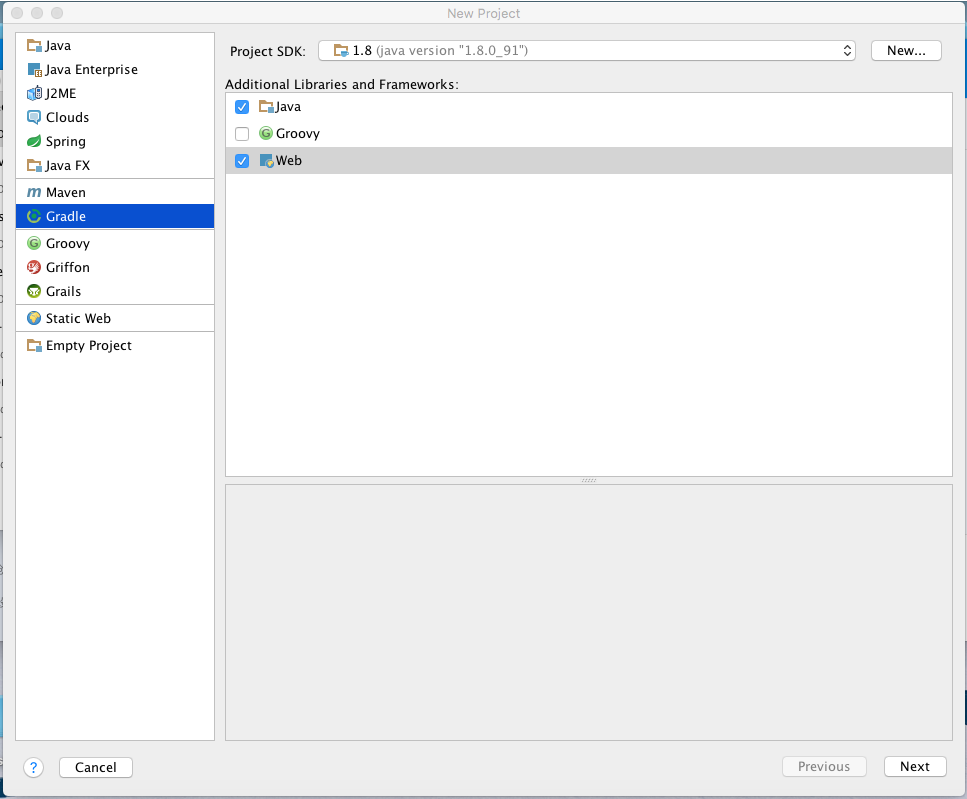967x799 pixels.
Task: Uncheck the Web framework checkbox
Action: point(242,161)
